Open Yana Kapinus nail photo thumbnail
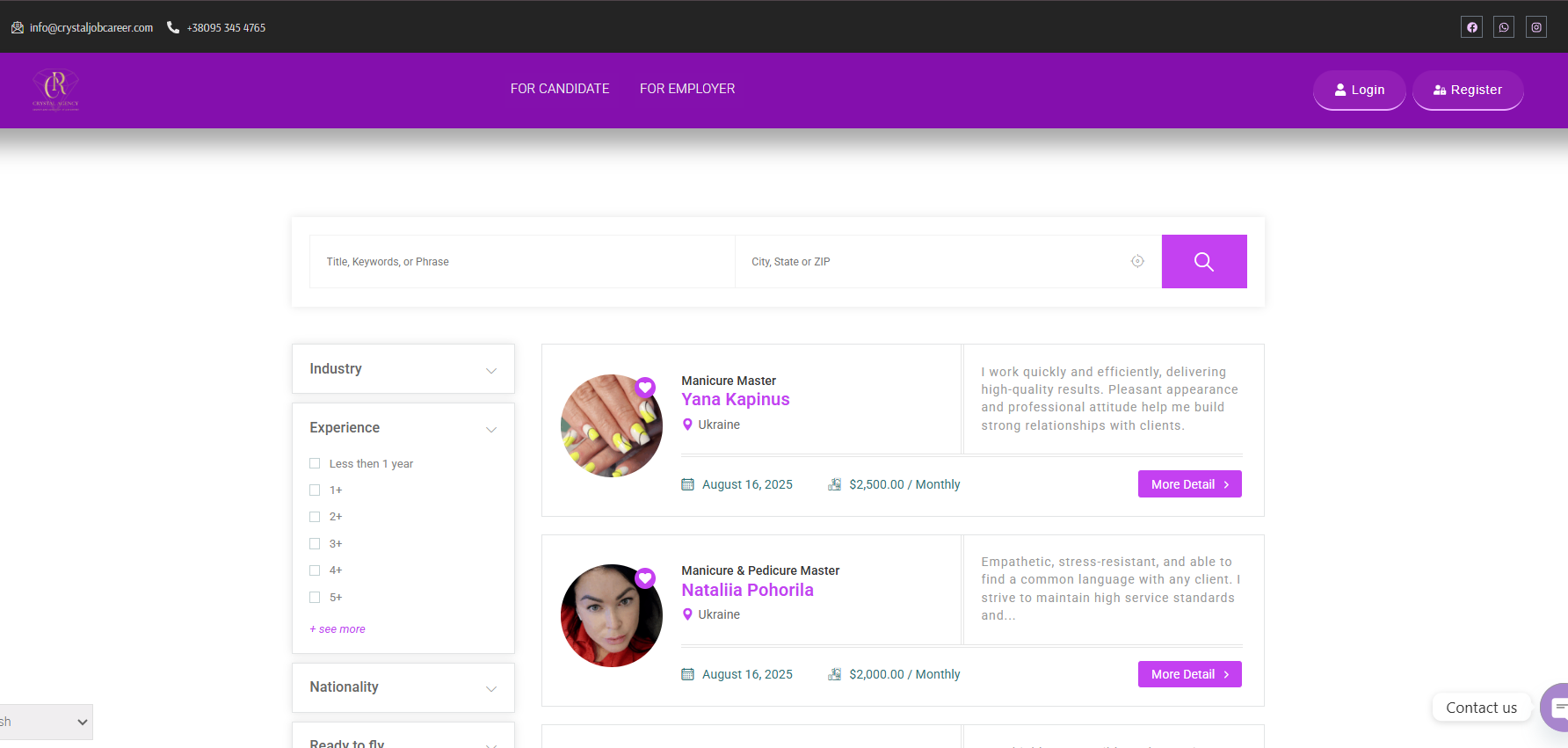1568x748 pixels. 612,425
